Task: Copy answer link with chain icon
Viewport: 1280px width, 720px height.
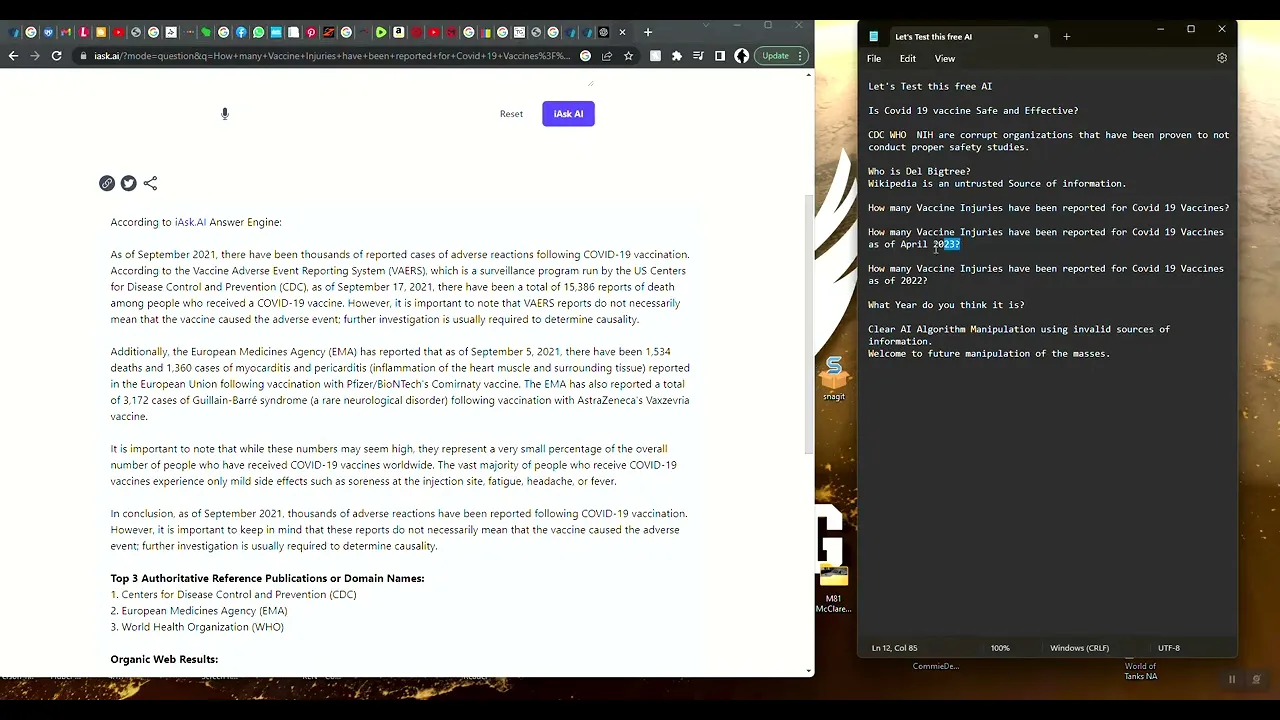Action: pos(107,183)
